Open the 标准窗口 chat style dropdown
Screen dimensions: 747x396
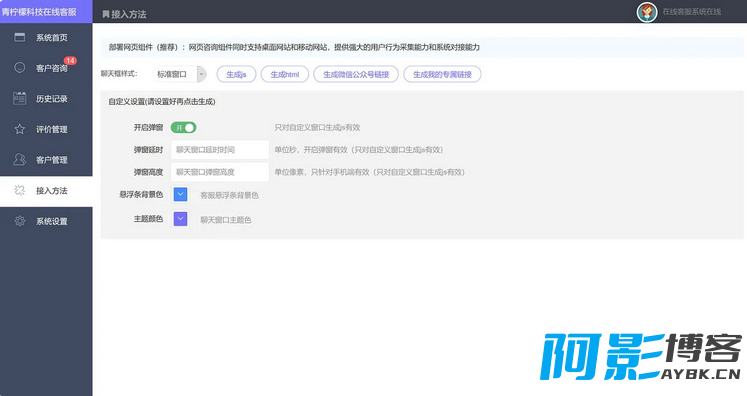180,74
